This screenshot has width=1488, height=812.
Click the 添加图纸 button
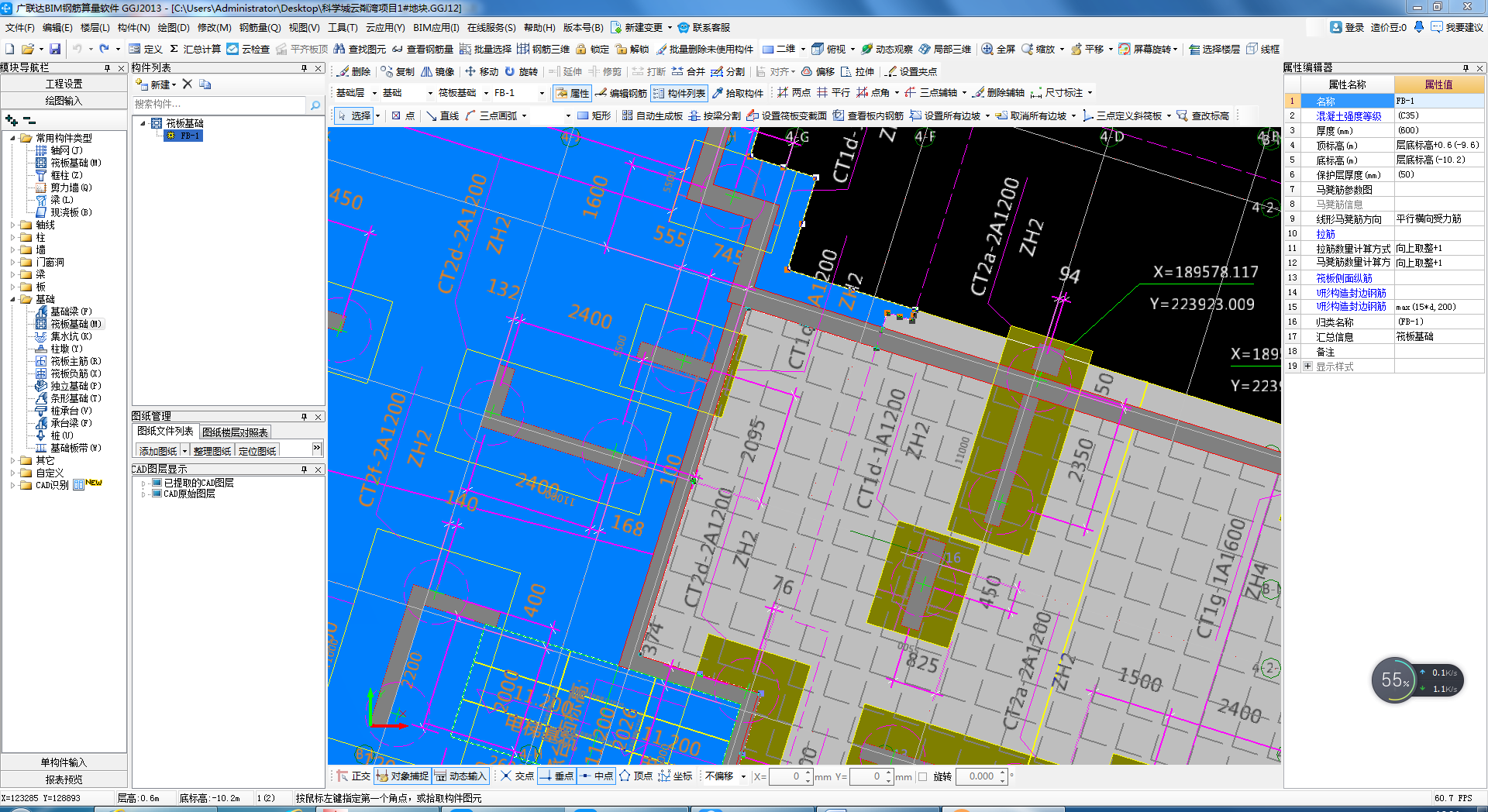[x=158, y=451]
